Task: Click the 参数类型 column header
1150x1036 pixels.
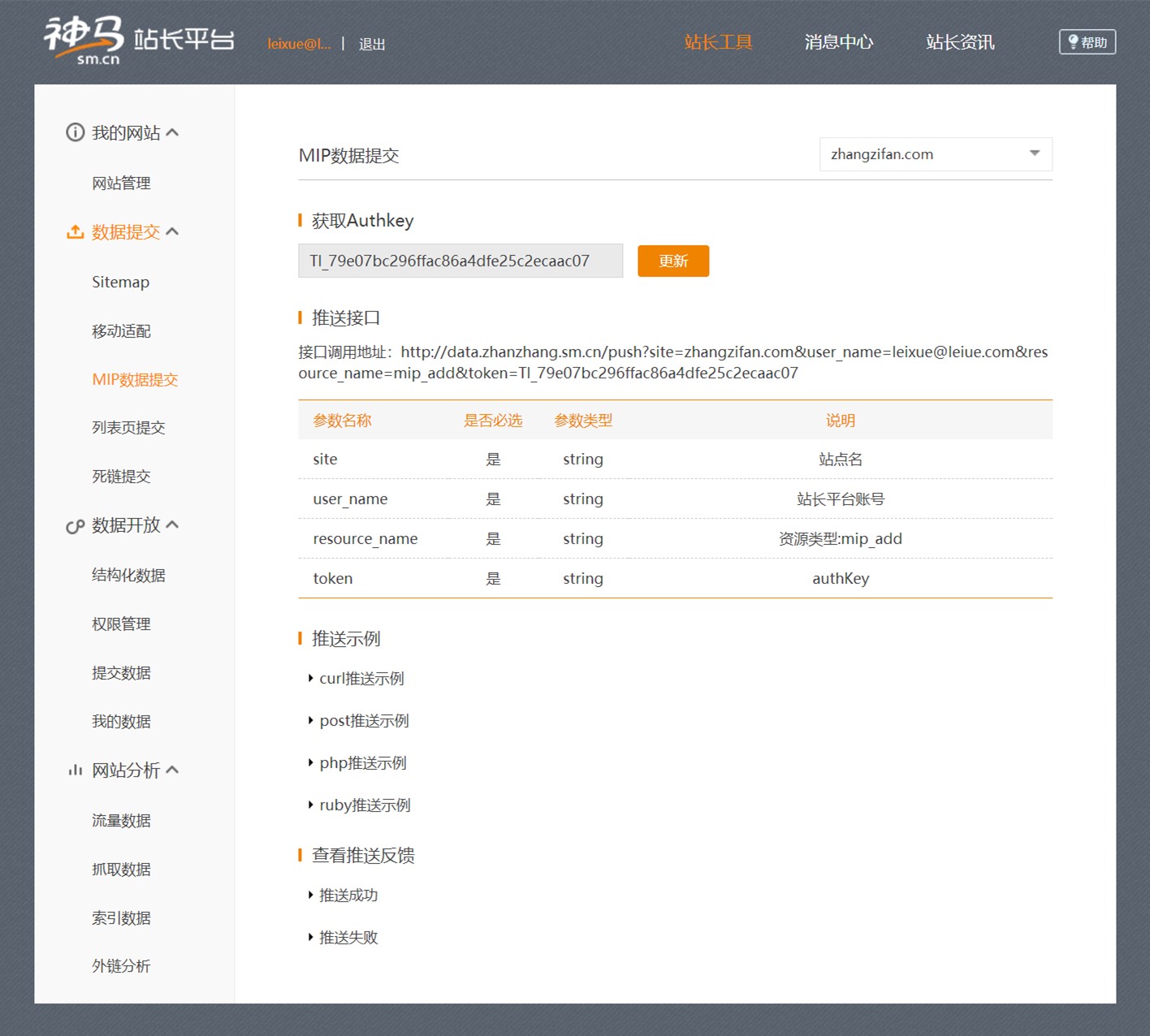Action: [583, 420]
